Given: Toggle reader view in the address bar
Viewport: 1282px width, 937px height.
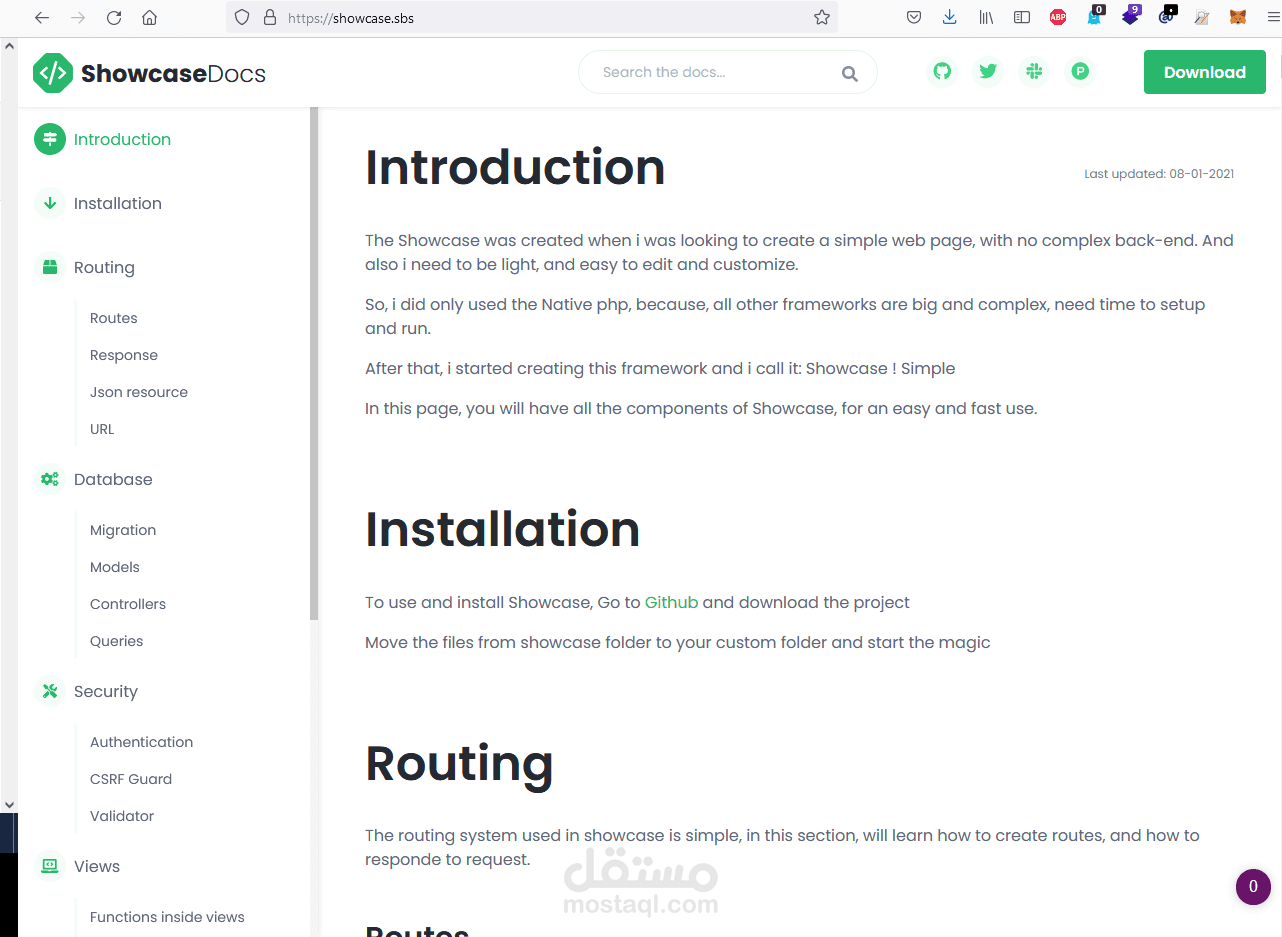Looking at the screenshot, I should [x=1021, y=17].
